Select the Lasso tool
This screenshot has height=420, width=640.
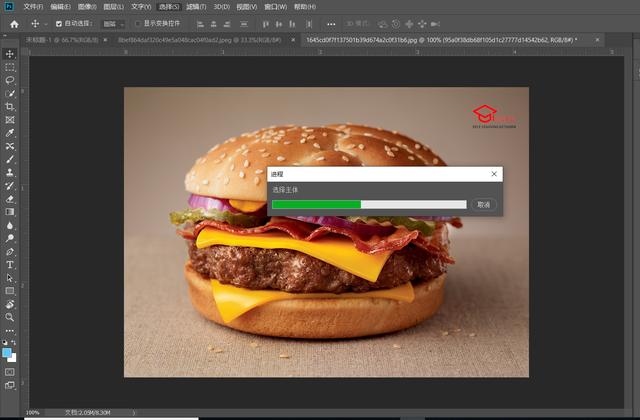(10, 80)
